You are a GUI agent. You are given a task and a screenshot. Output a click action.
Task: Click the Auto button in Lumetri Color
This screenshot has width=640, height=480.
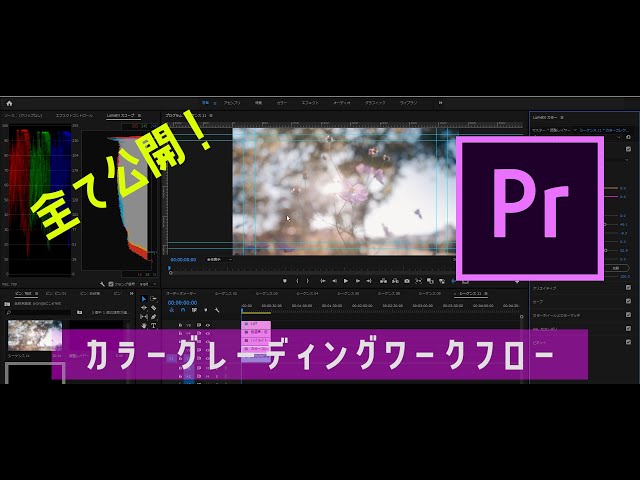click(x=616, y=268)
